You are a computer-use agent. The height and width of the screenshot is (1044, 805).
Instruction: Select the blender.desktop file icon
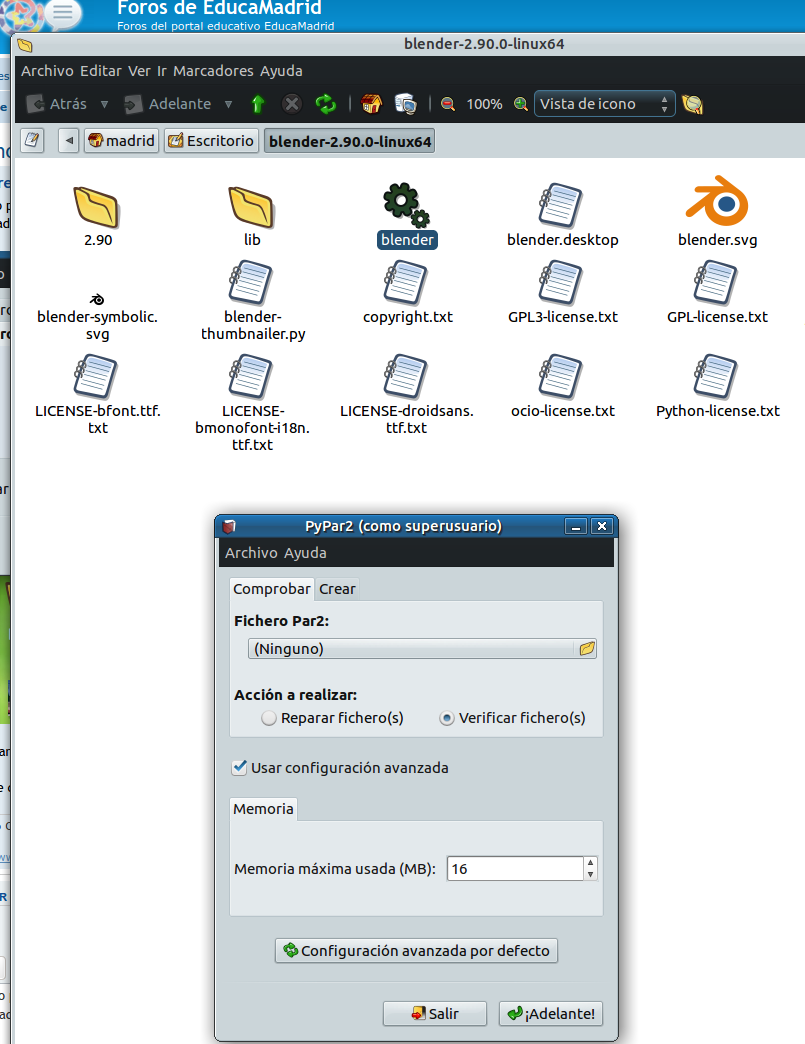tap(561, 206)
